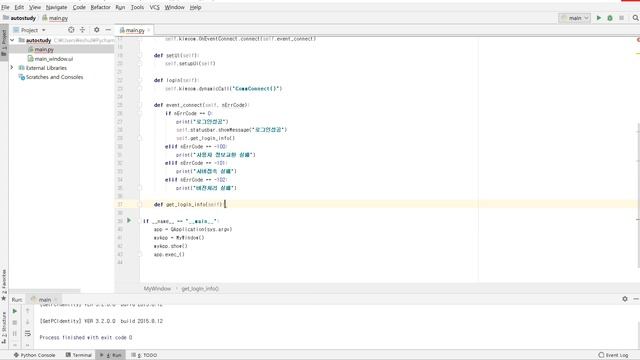Rerun main using Run panel play icon
Viewport: 640px width, 360px height.
[x=15, y=311]
